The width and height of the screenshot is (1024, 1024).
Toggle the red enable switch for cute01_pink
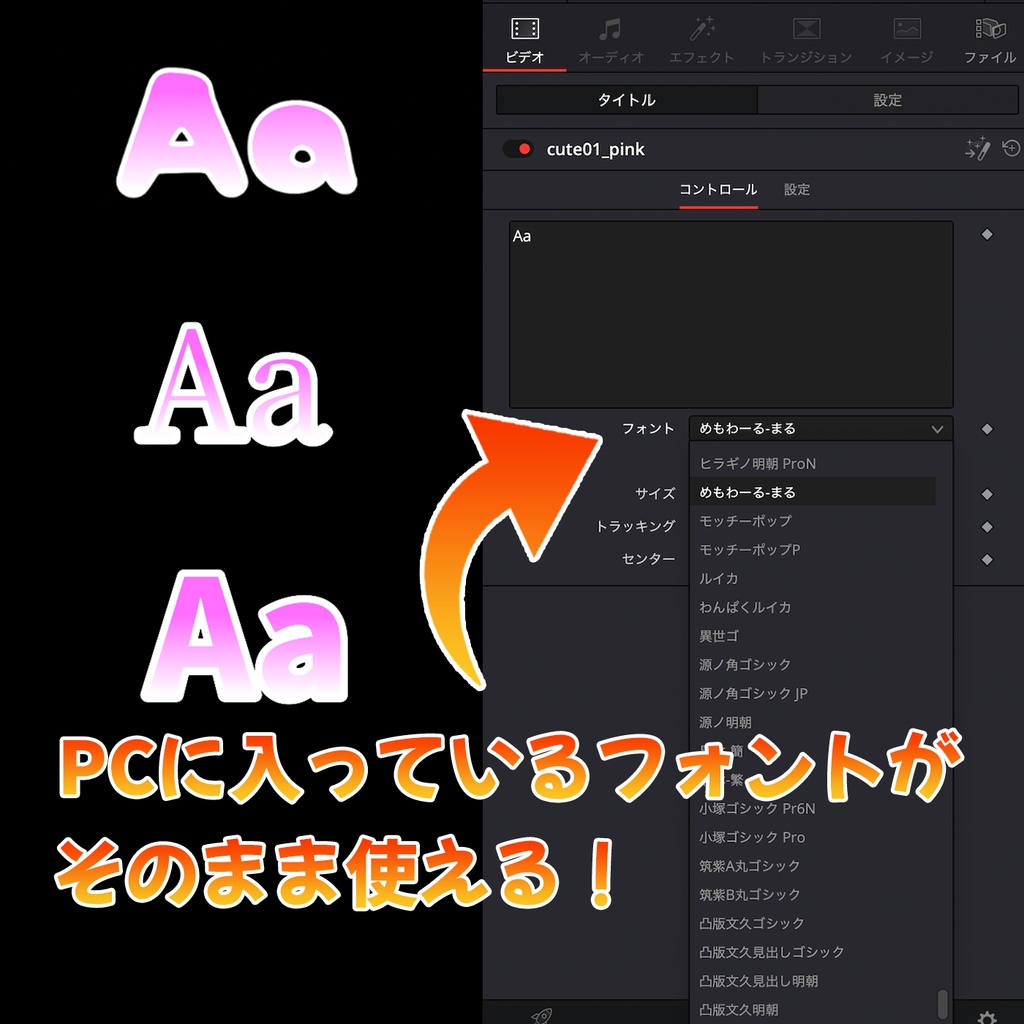[x=516, y=148]
